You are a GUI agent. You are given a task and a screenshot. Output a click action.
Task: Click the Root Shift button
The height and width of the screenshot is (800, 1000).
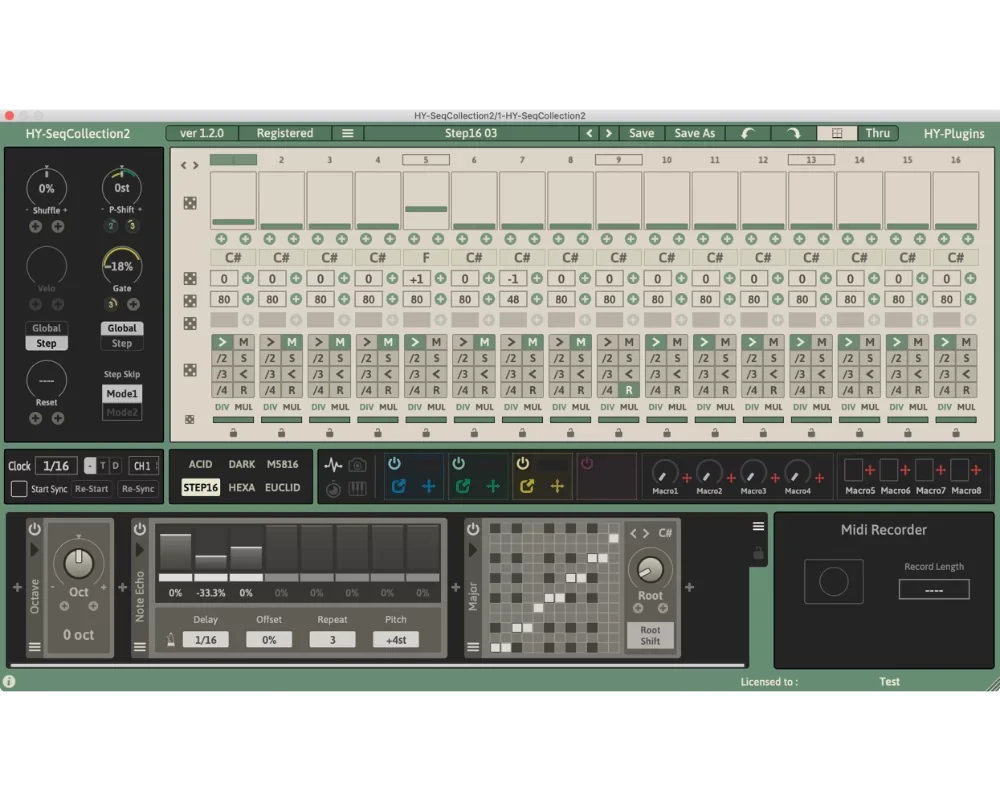pos(650,635)
